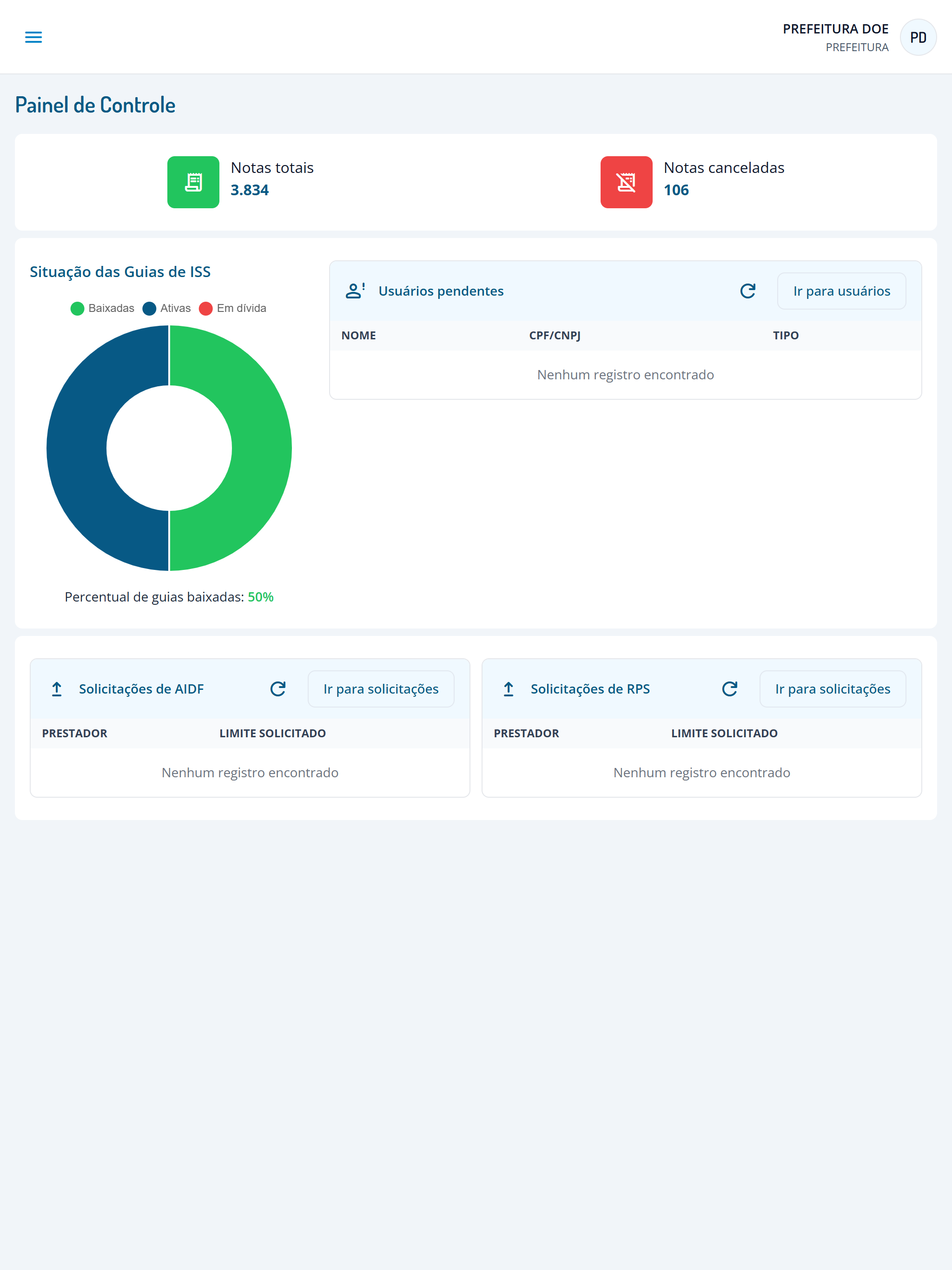This screenshot has height=1270, width=952.
Task: Refresh Solicitações de RPS table
Action: point(729,689)
